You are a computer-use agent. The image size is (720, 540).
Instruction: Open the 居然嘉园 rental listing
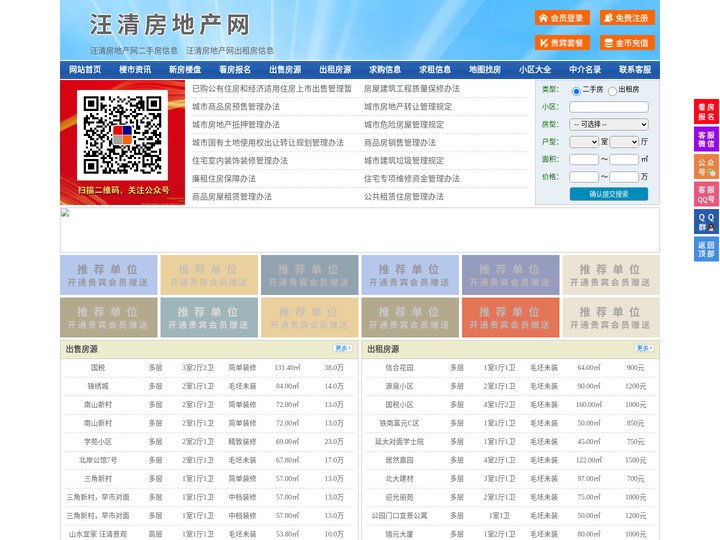[x=399, y=460]
